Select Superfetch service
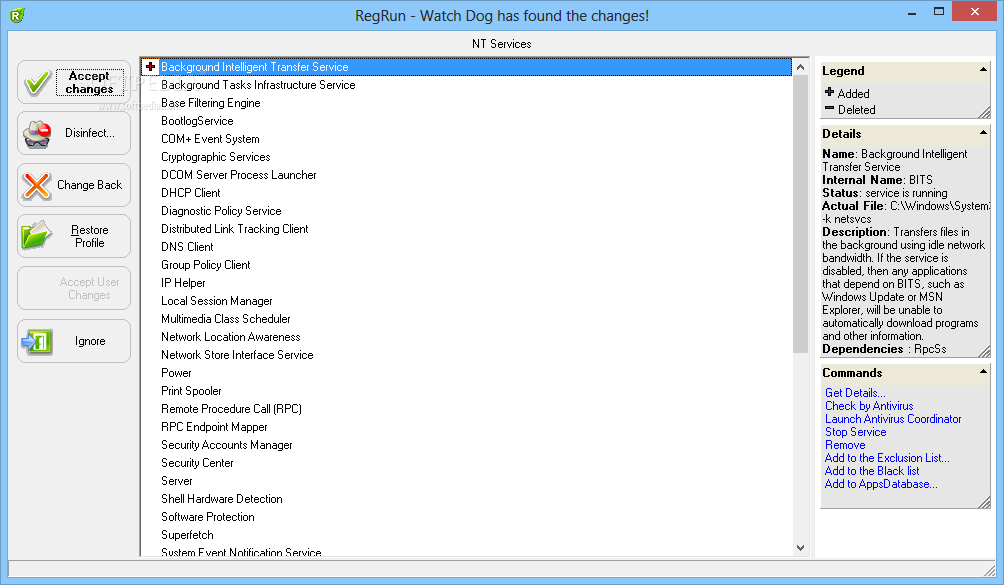1004x585 pixels. 187,534
